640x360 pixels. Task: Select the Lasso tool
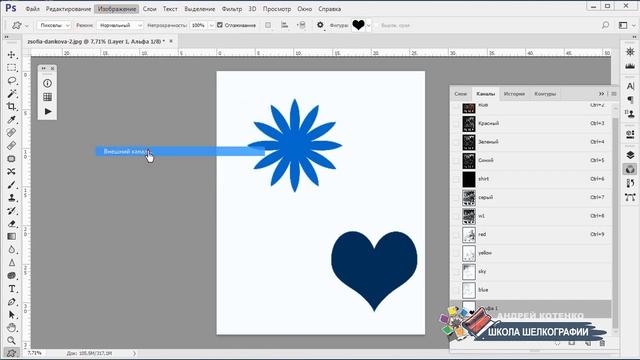[x=11, y=80]
